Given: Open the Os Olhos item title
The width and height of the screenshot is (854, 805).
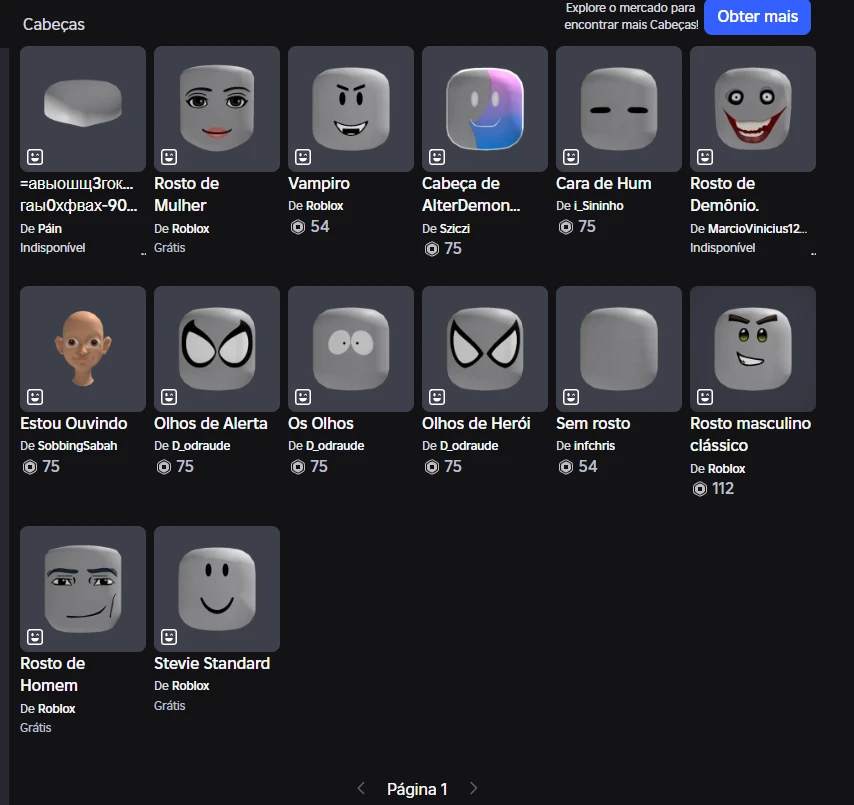Looking at the screenshot, I should [x=321, y=424].
